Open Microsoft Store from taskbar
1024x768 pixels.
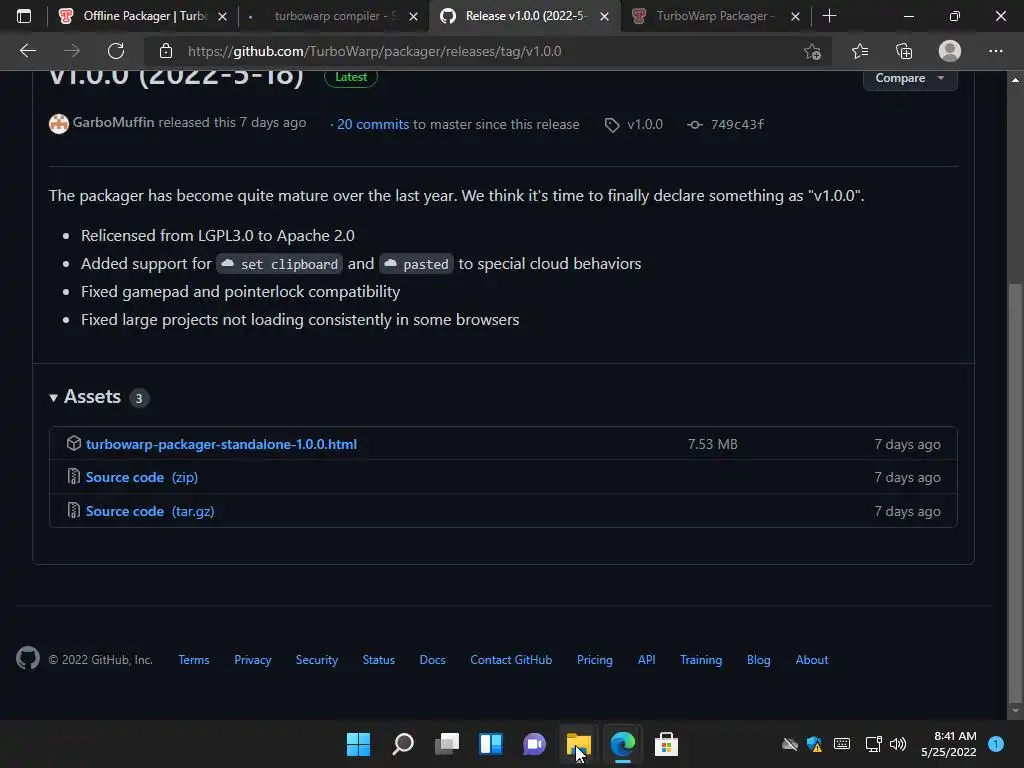tap(666, 744)
